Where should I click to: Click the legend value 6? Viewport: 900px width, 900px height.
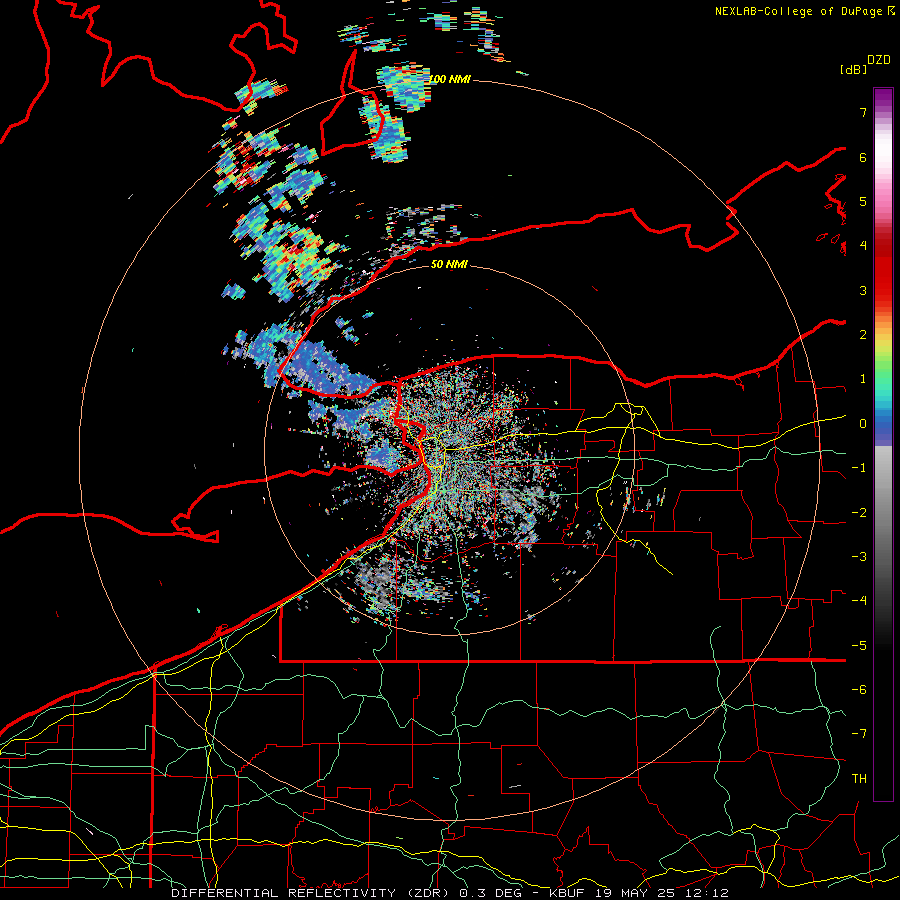(x=863, y=157)
